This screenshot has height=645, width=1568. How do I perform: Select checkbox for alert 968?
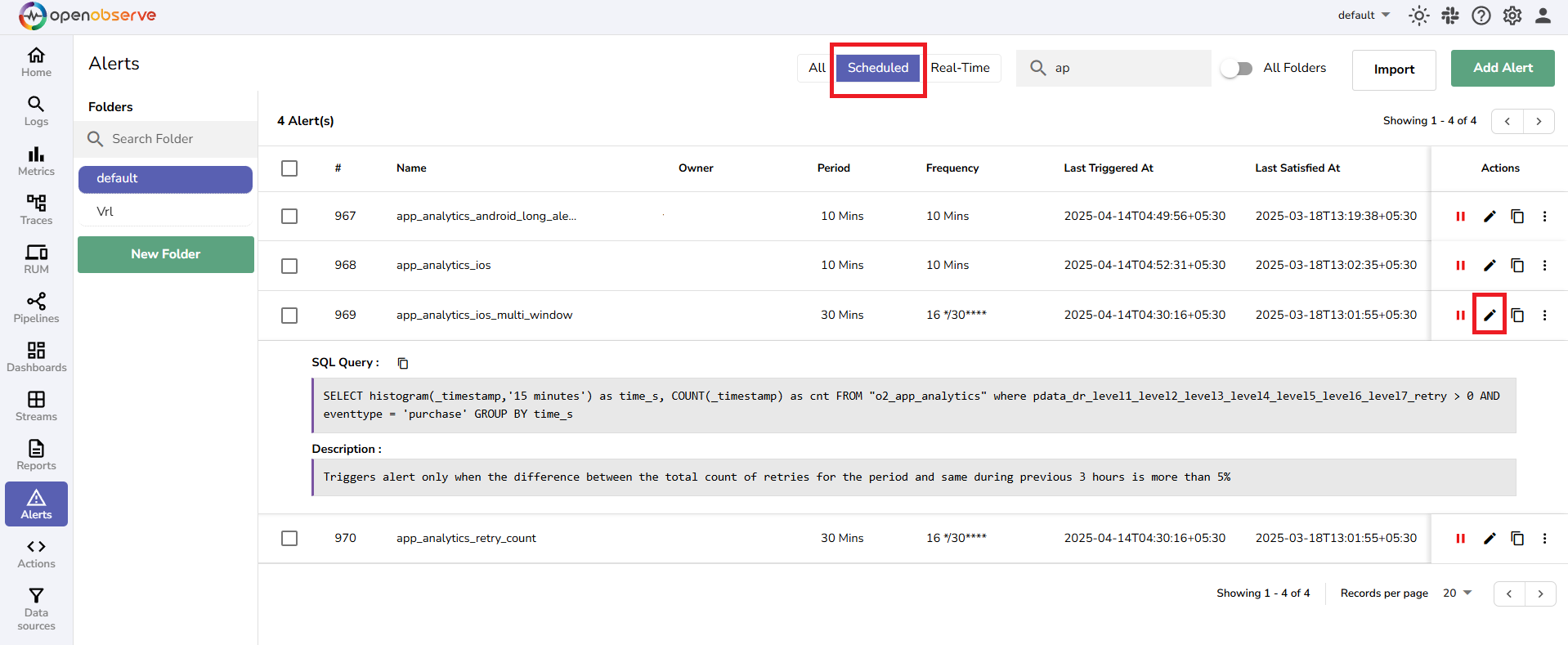click(289, 266)
